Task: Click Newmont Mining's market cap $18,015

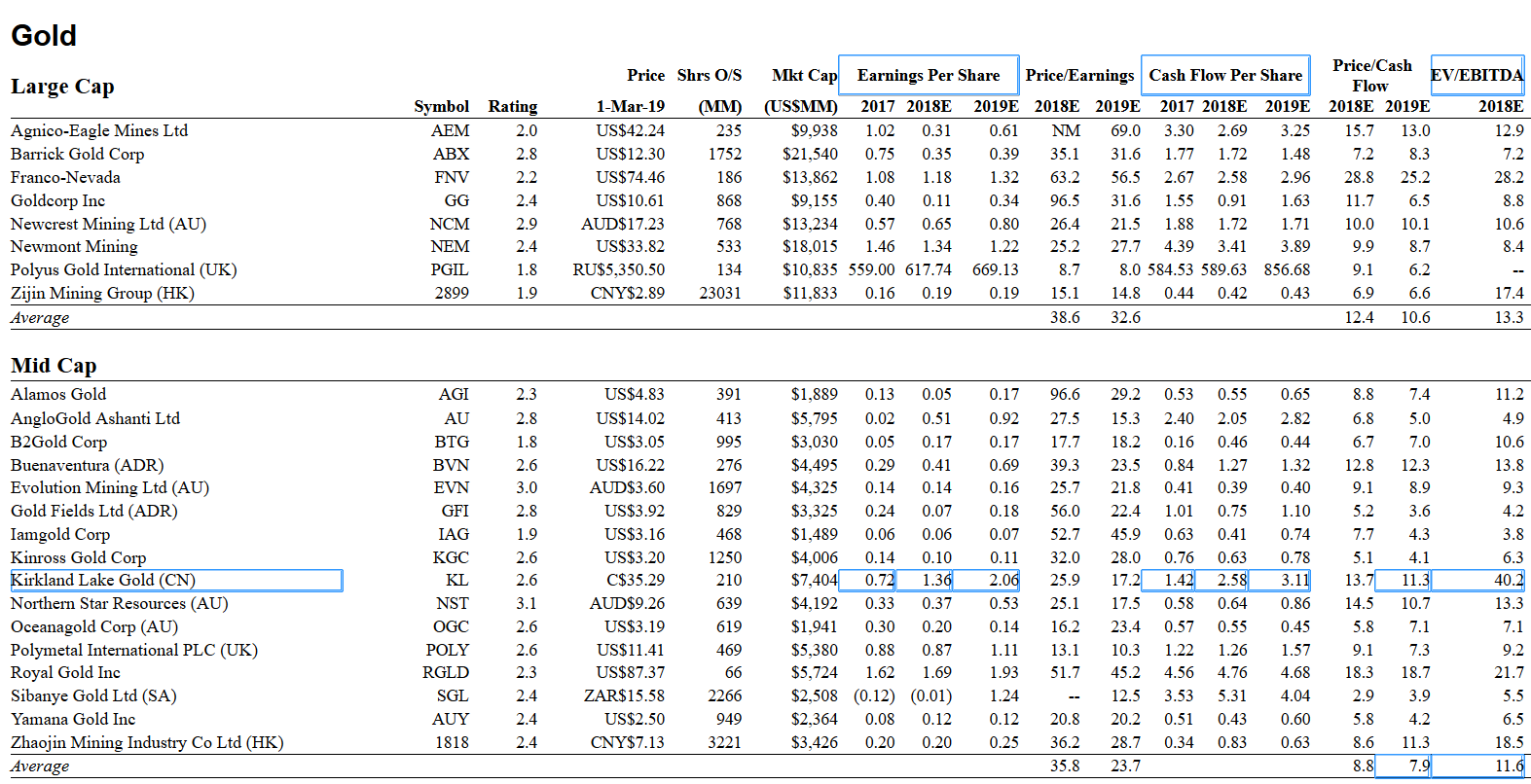Action: 810,247
